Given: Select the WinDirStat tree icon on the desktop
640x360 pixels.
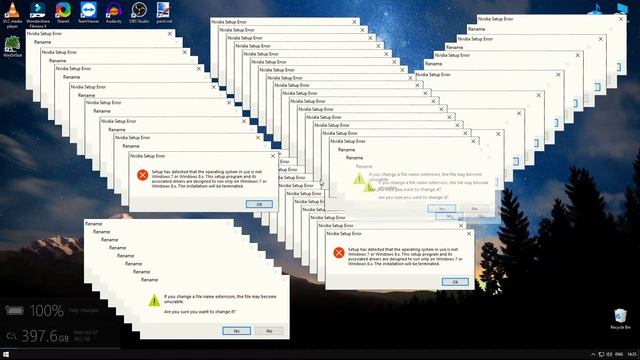Looking at the screenshot, I should (x=12, y=46).
